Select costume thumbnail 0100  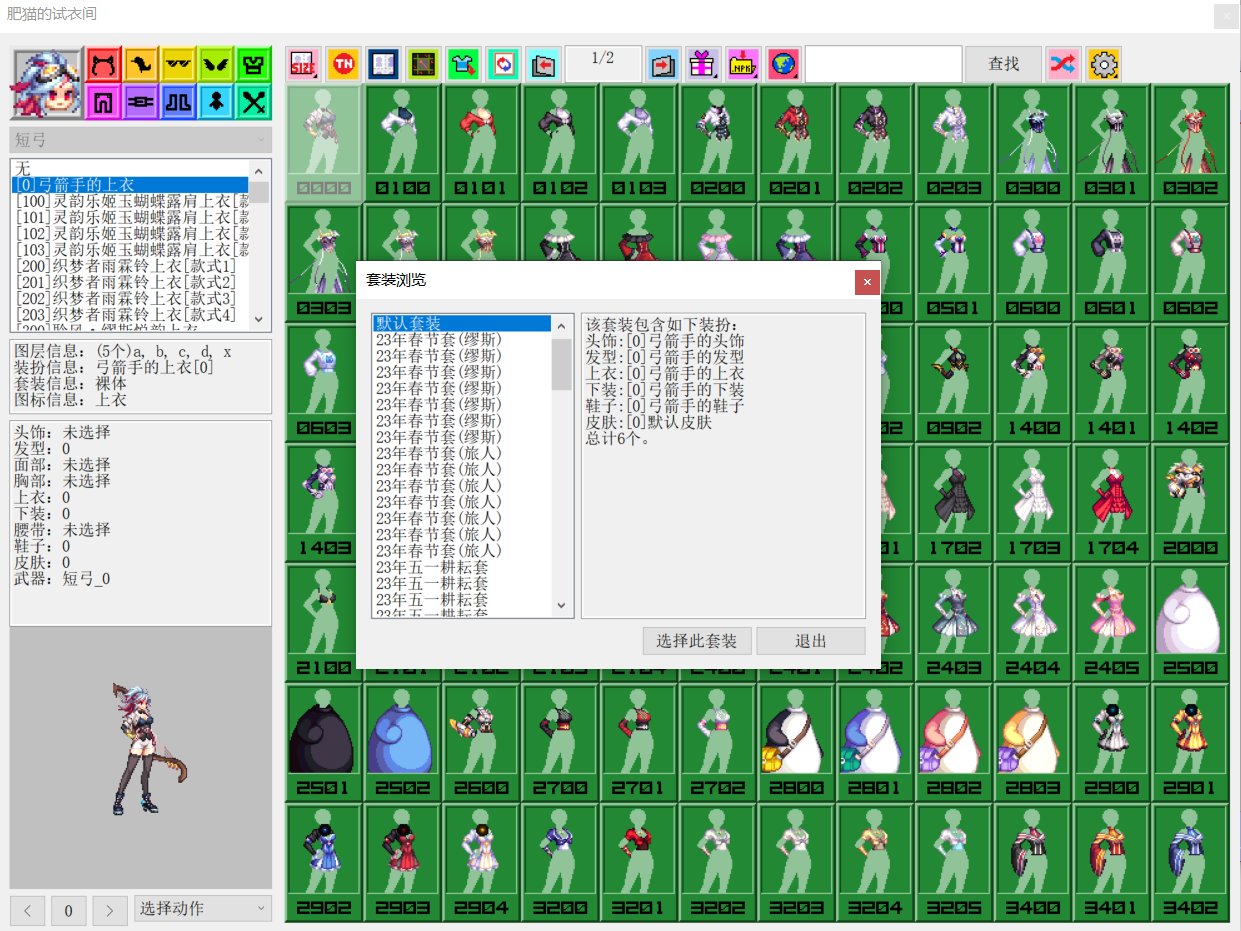403,143
